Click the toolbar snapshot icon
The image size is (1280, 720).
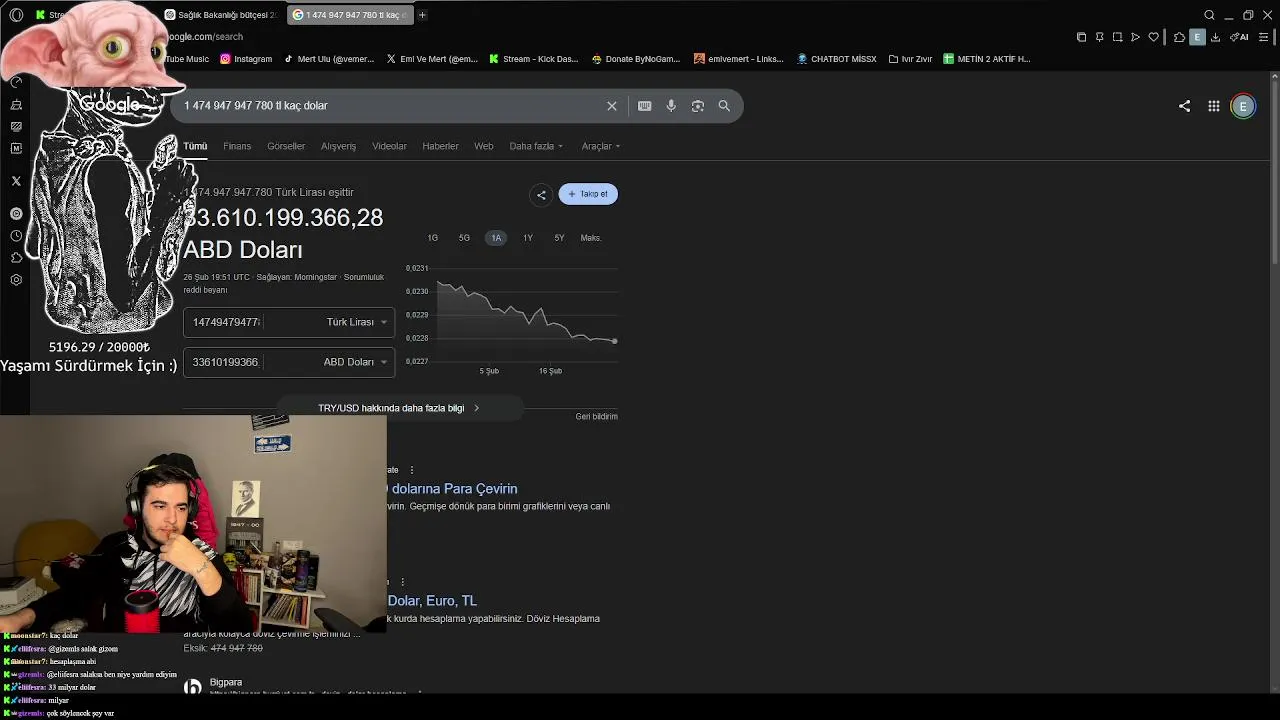pos(1117,37)
